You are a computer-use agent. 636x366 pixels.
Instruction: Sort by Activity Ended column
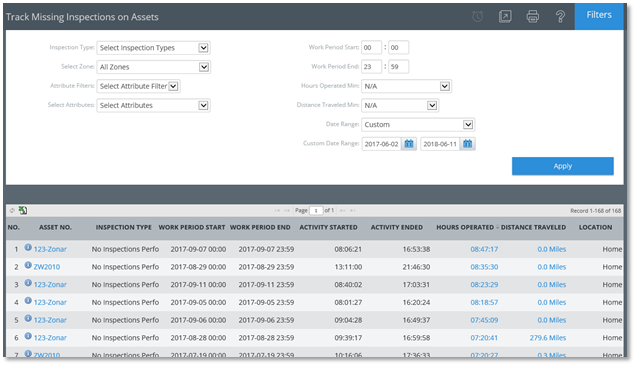coord(396,227)
